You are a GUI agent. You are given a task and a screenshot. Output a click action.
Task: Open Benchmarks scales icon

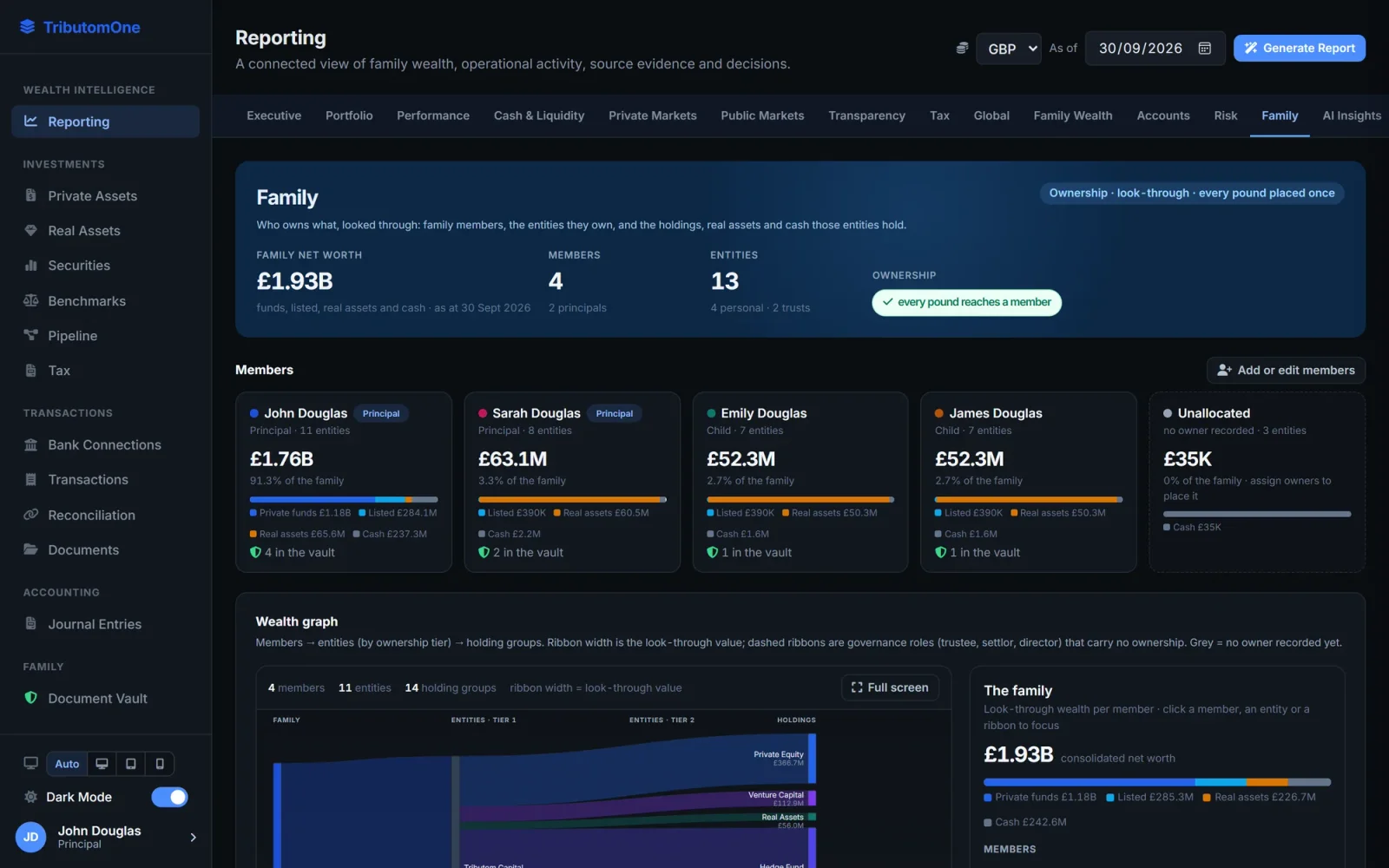coord(31,300)
